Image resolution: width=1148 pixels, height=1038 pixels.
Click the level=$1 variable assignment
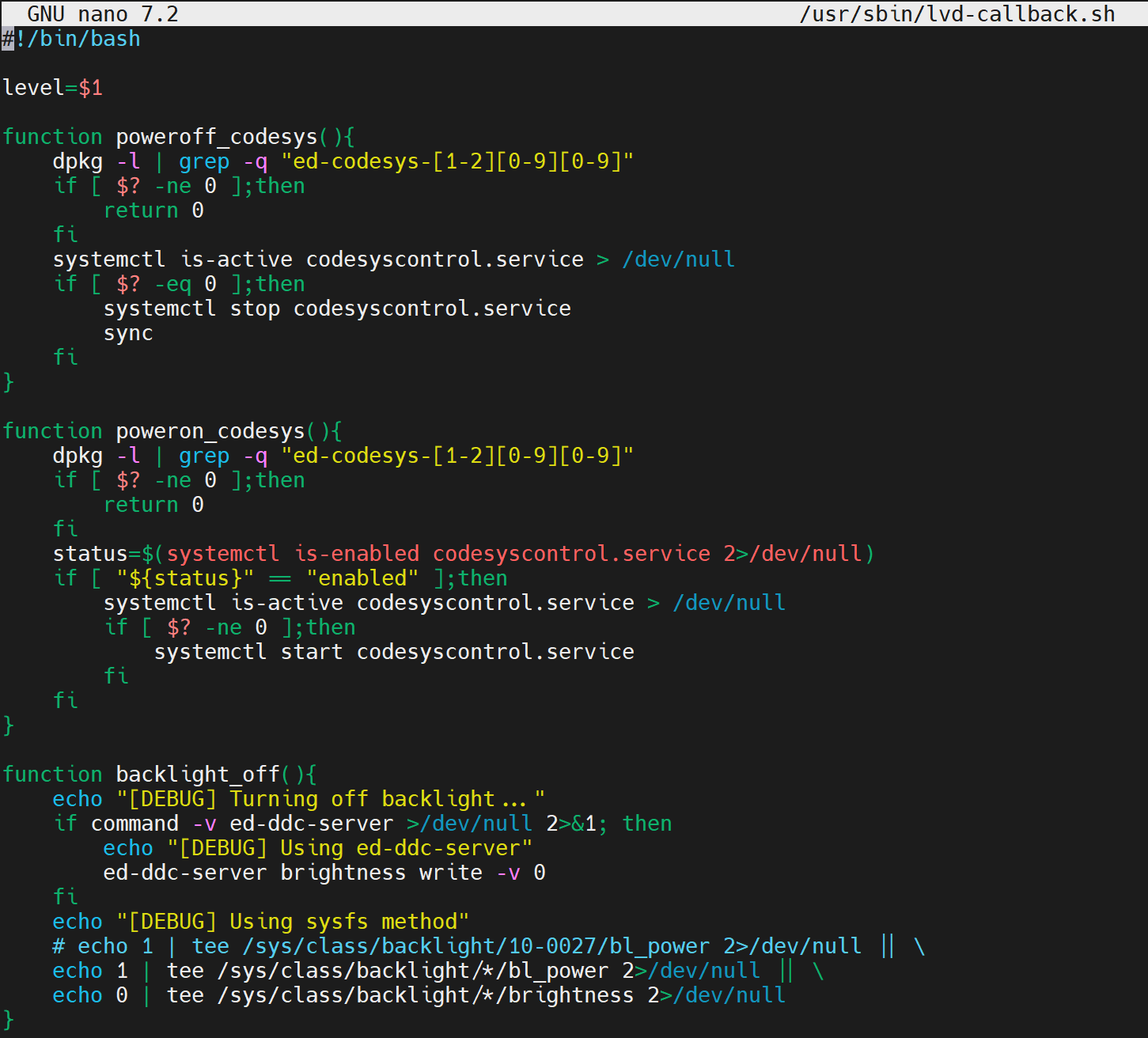[x=52, y=88]
